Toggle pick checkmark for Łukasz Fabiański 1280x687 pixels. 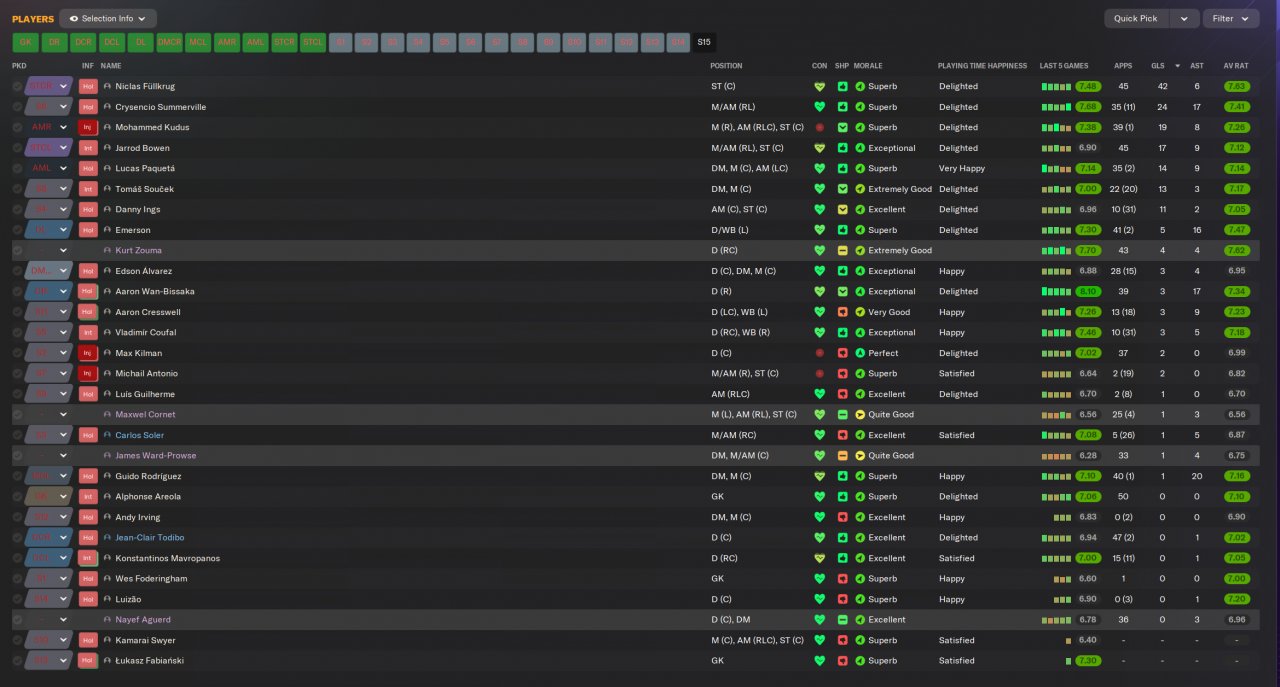coord(17,660)
